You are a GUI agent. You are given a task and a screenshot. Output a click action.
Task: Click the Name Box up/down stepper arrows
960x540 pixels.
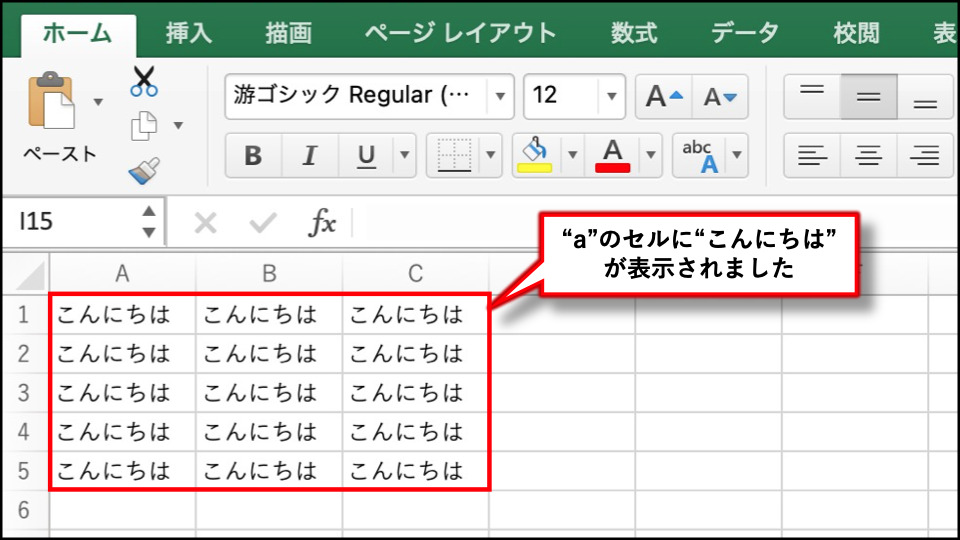[149, 222]
